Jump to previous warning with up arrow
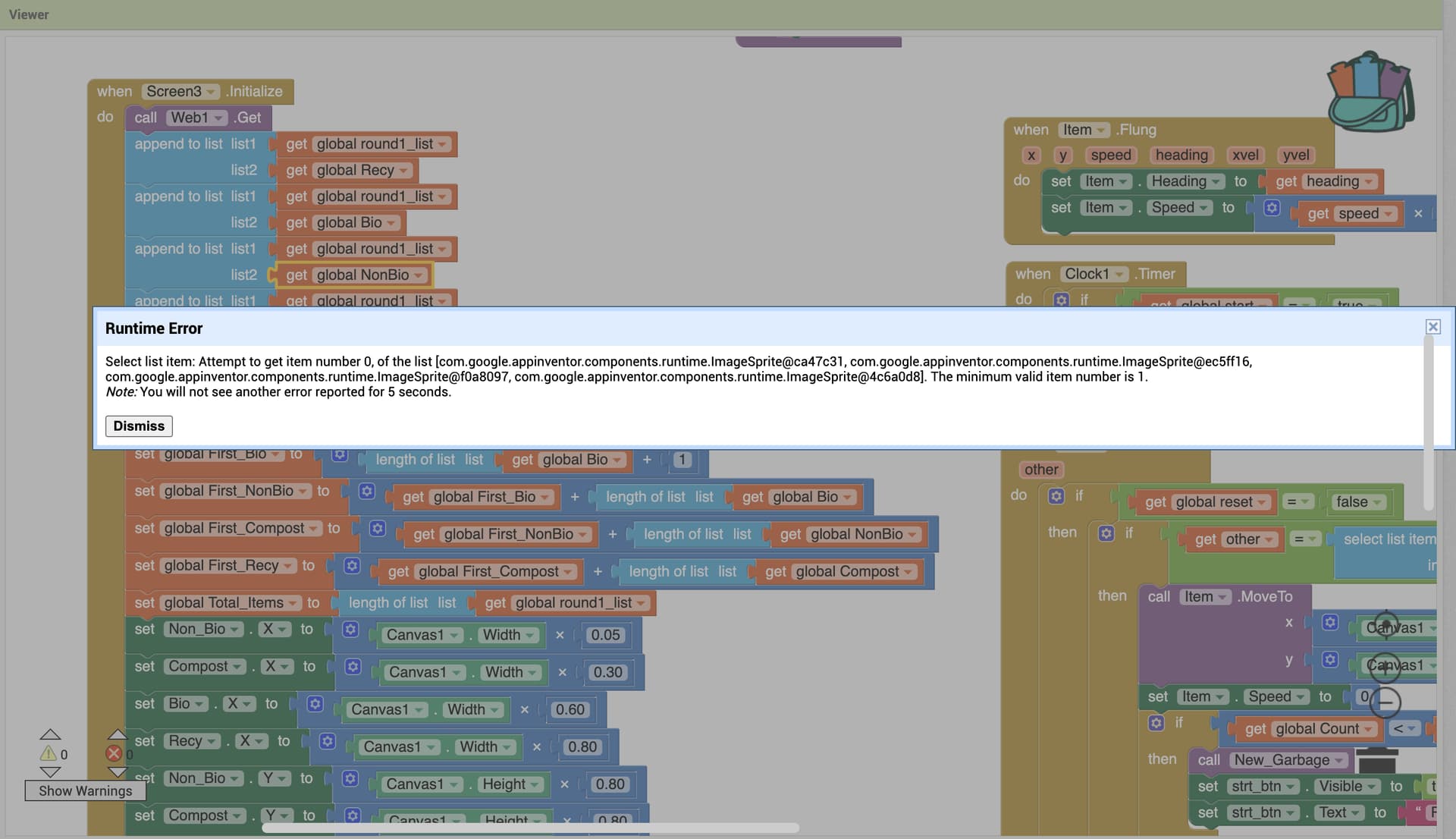This screenshot has height=839, width=1456. 50,734
